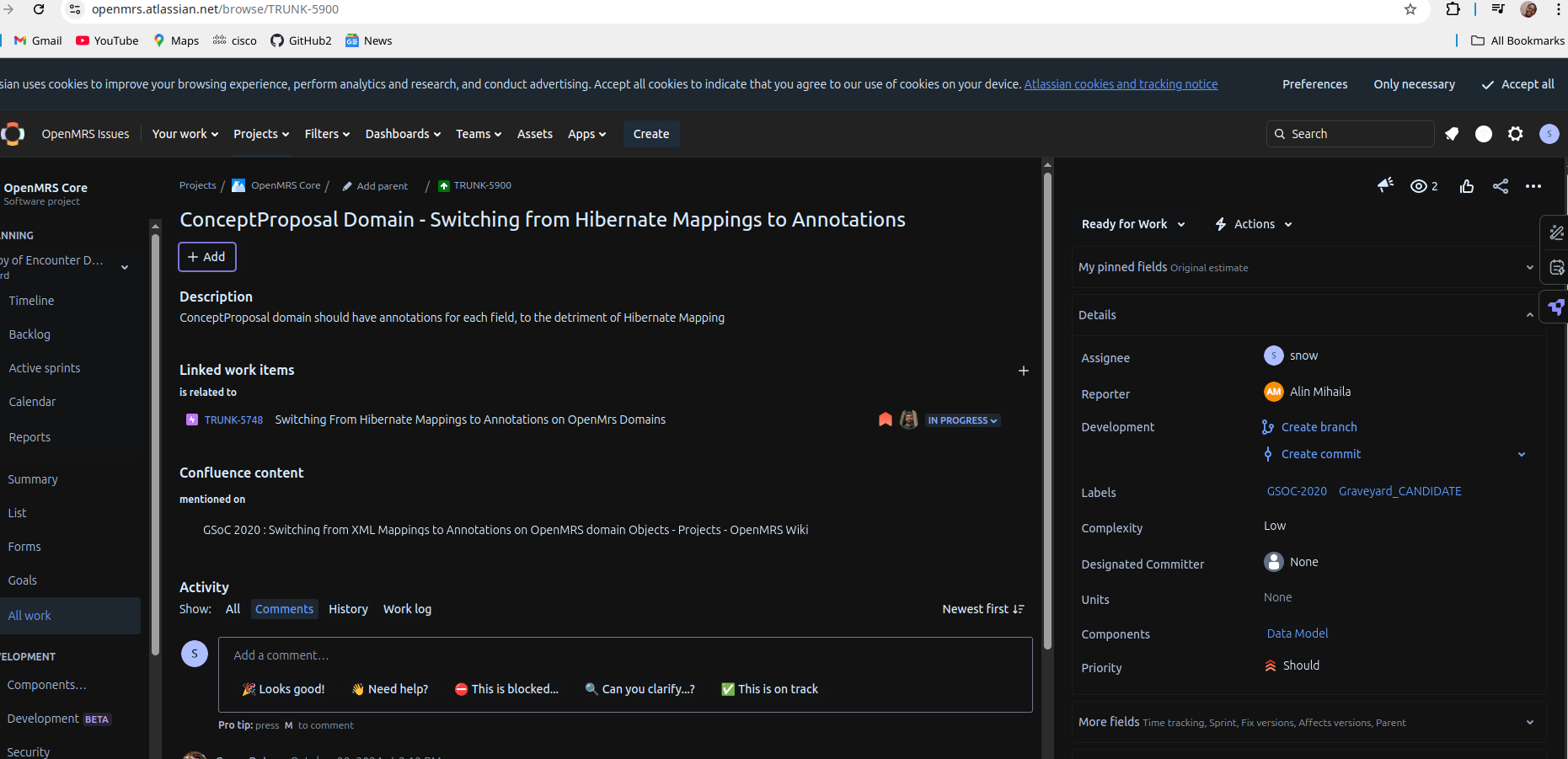
Task: Click the TRUNK-5748 priority icon
Action: pyautogui.click(x=886, y=420)
